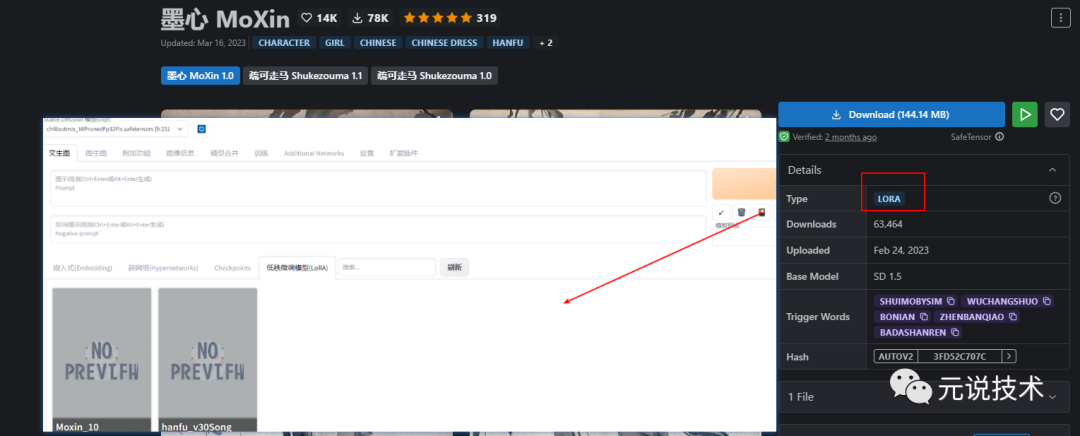Switch to the 文生图 tab

pos(59,153)
